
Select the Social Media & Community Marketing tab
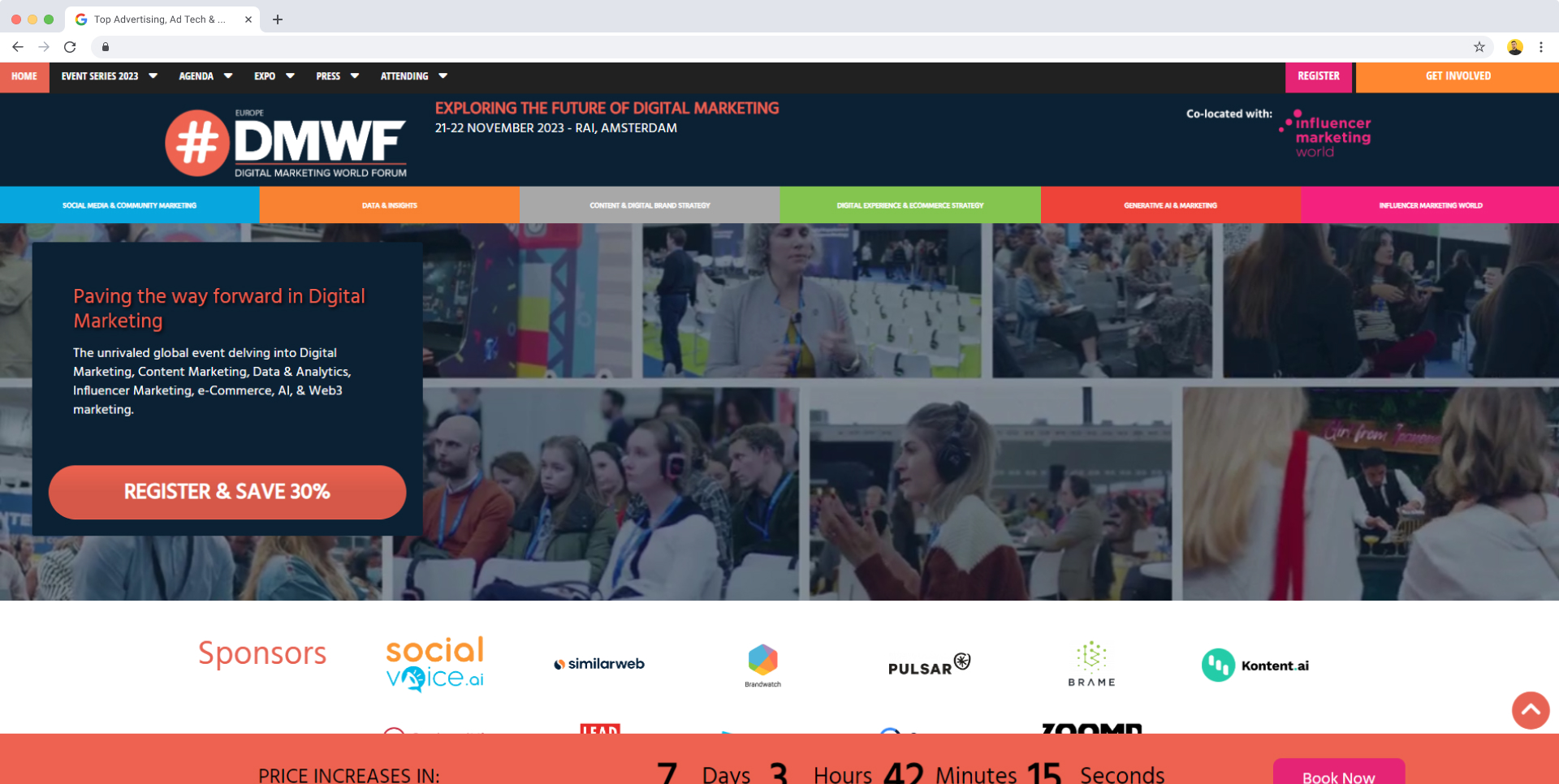[x=130, y=205]
